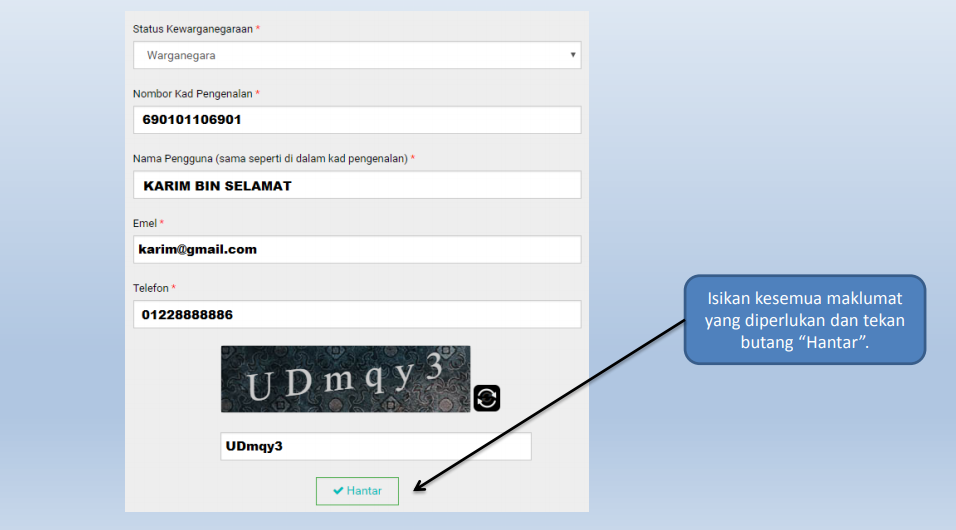Click the Emel label text

[145, 223]
